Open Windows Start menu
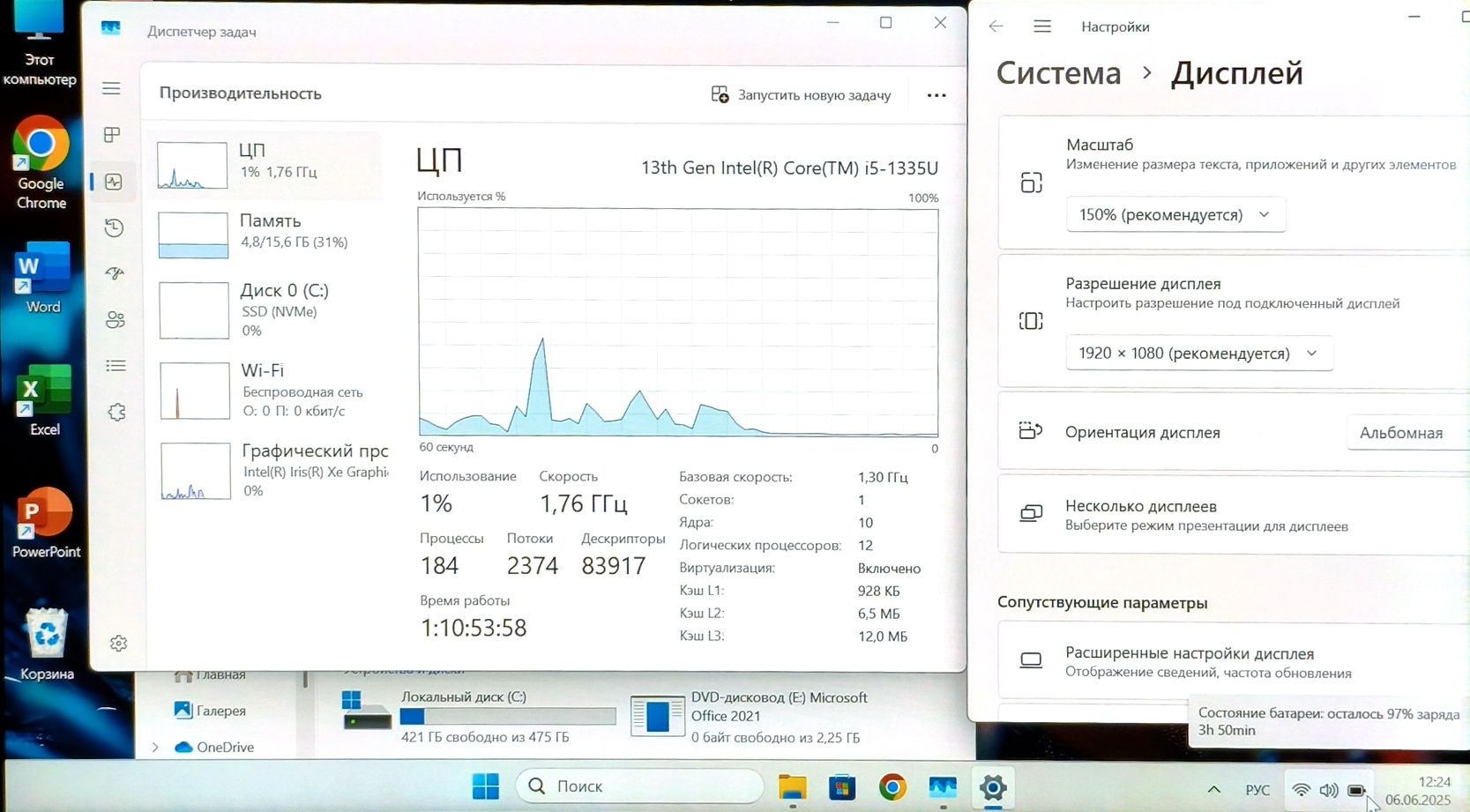1470x812 pixels. coord(485,786)
